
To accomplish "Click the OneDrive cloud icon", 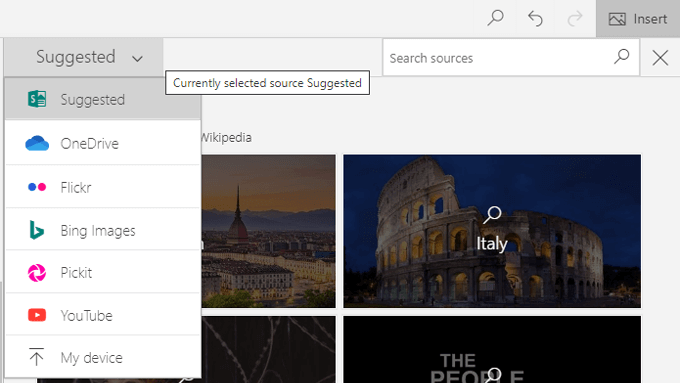I will click(x=37, y=143).
